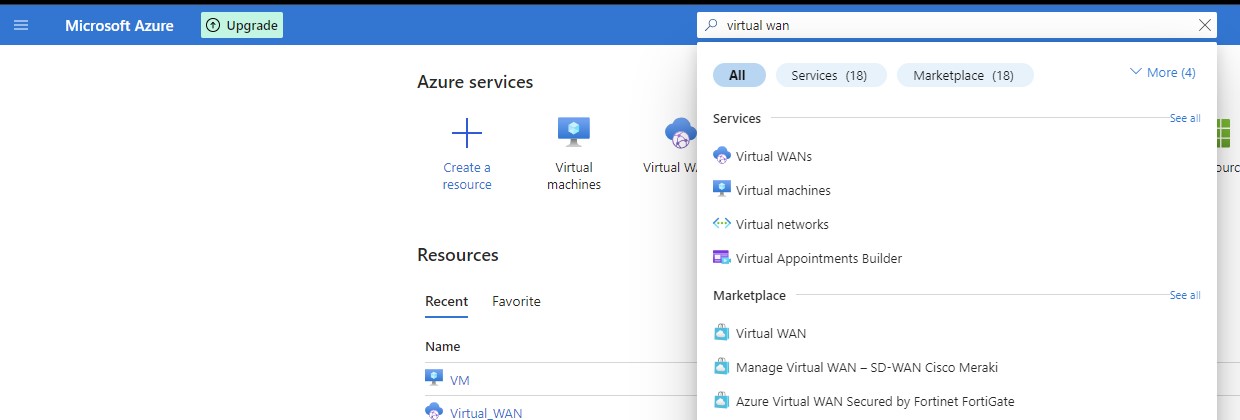Filter results by Marketplace (18)

pos(964,75)
